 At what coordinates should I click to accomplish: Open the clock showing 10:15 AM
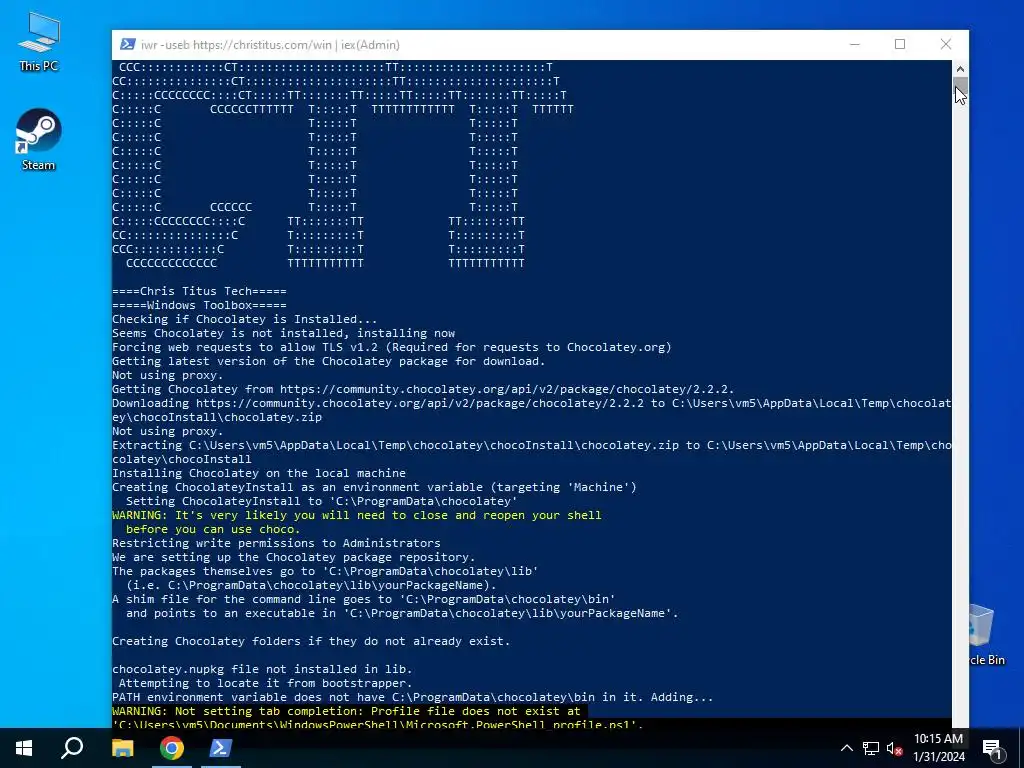point(938,748)
